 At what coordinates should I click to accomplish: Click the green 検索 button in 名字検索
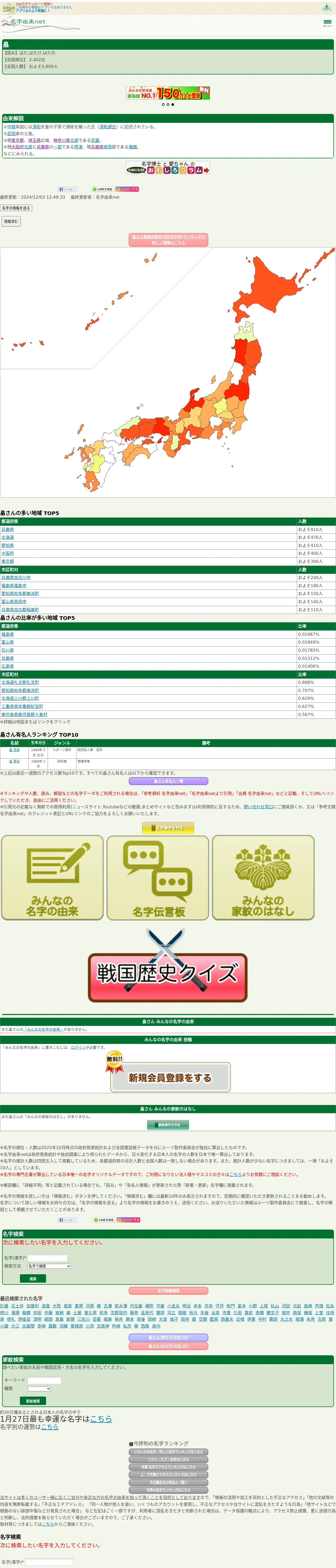click(x=33, y=1278)
